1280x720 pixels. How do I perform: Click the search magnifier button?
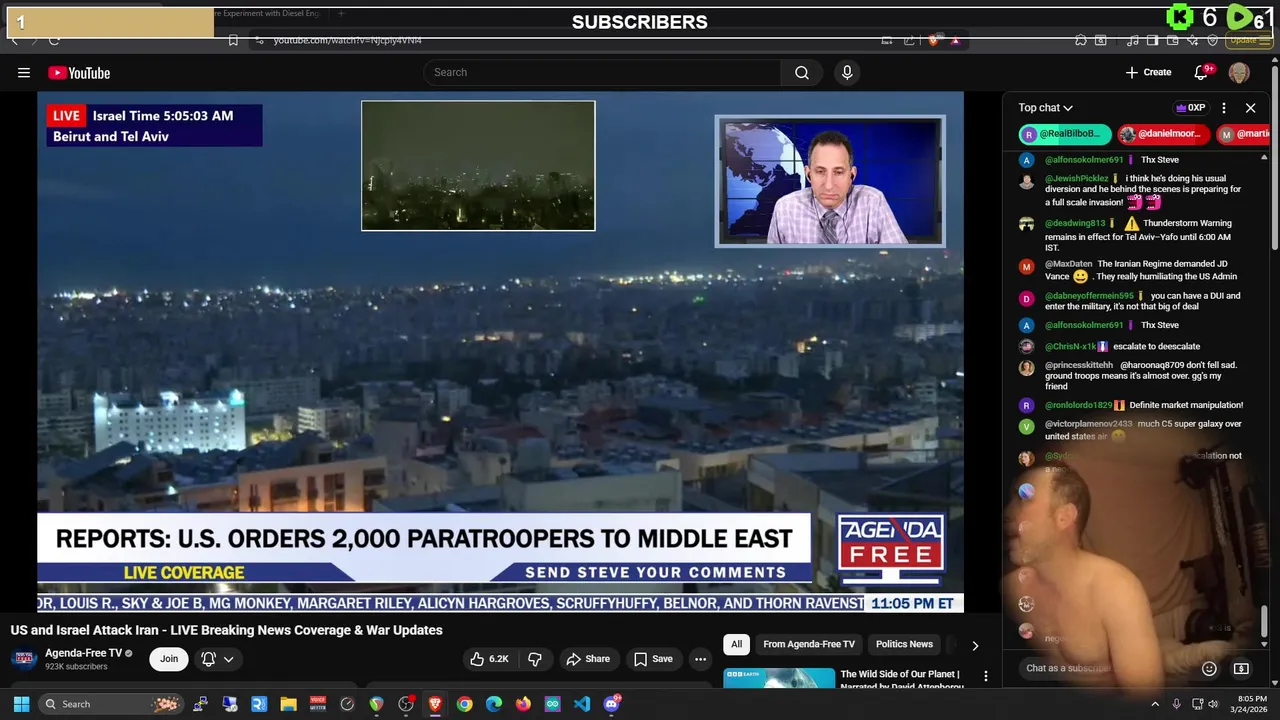coord(802,72)
